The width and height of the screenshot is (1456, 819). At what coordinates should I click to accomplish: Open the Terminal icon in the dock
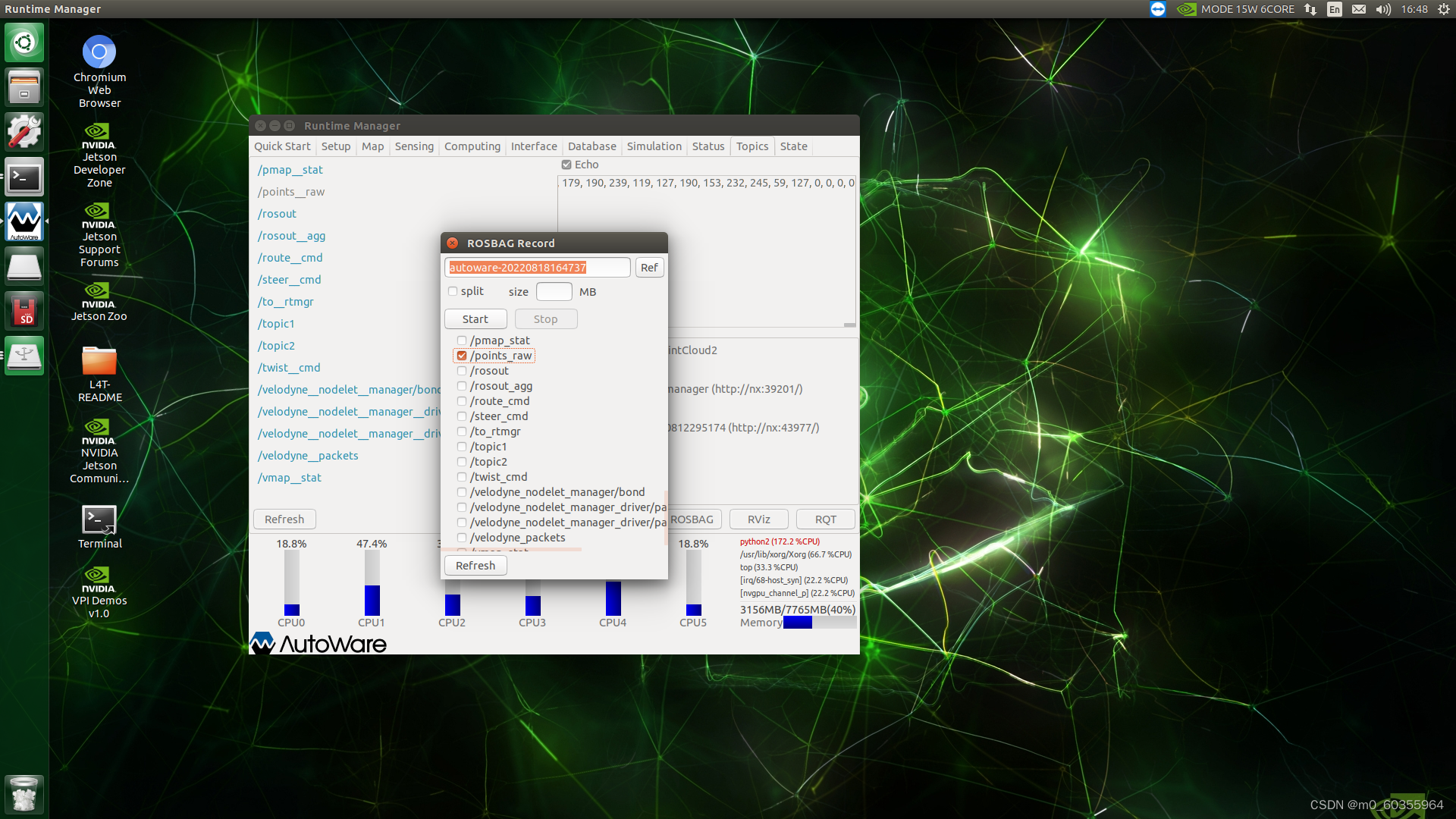(24, 177)
